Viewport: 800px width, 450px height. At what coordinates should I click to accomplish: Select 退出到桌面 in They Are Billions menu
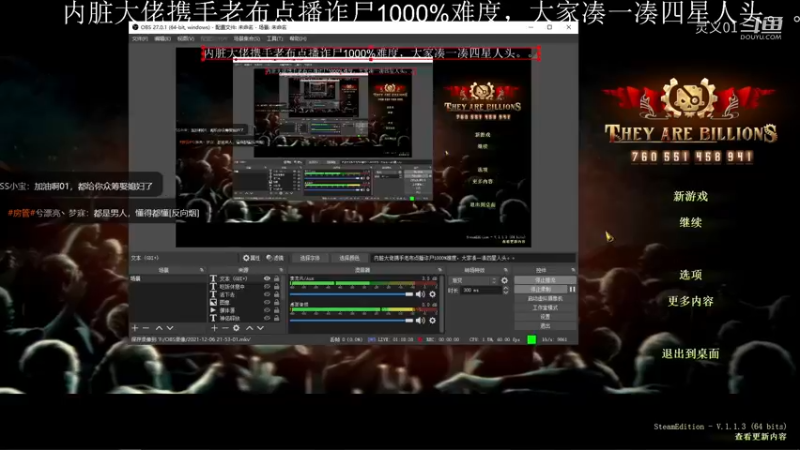pyautogui.click(x=690, y=354)
